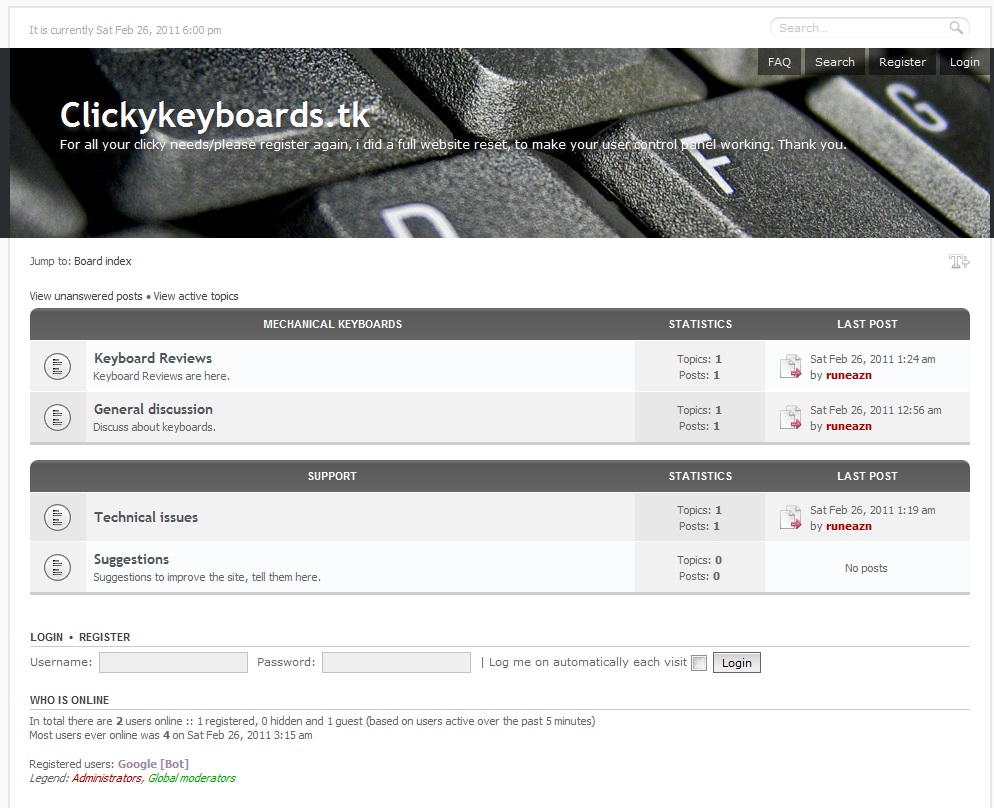
Task: Click the General discussion forum icon
Action: coord(57,417)
